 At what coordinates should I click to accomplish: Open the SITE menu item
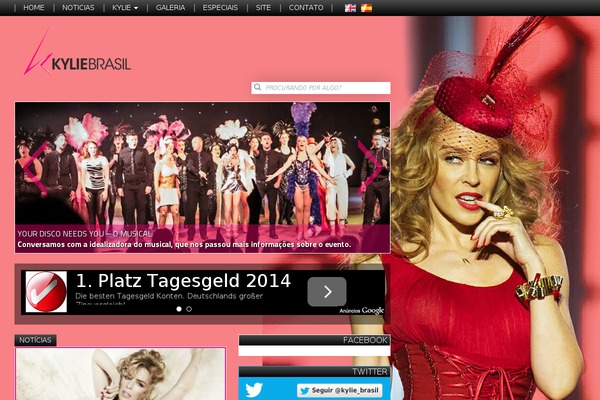coord(263,7)
